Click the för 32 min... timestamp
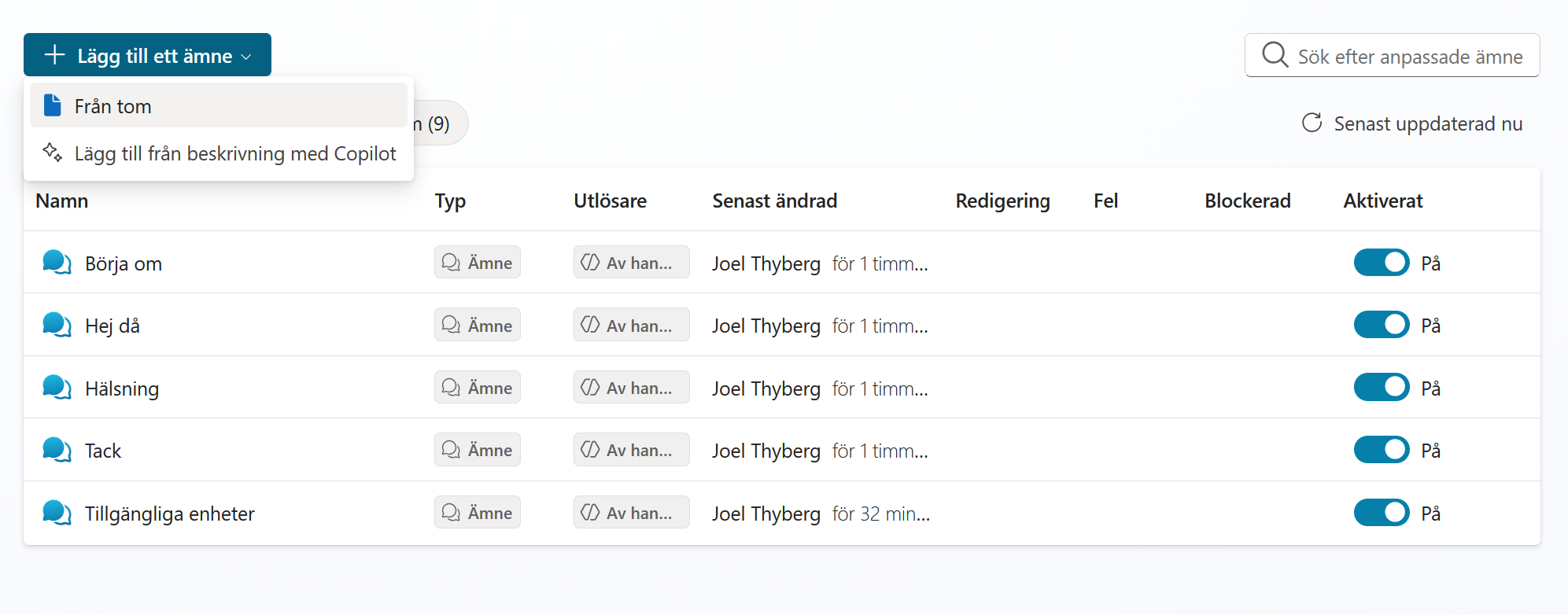 881,514
